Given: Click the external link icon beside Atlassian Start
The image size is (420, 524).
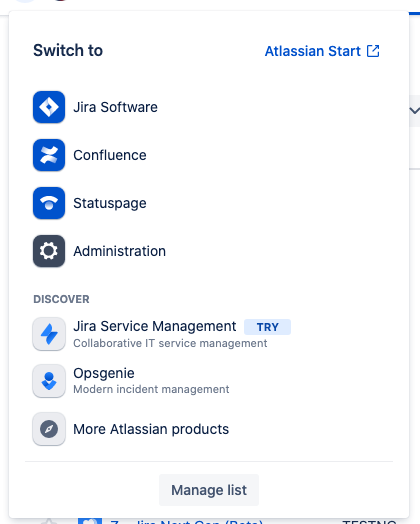Looking at the screenshot, I should click(373, 51).
